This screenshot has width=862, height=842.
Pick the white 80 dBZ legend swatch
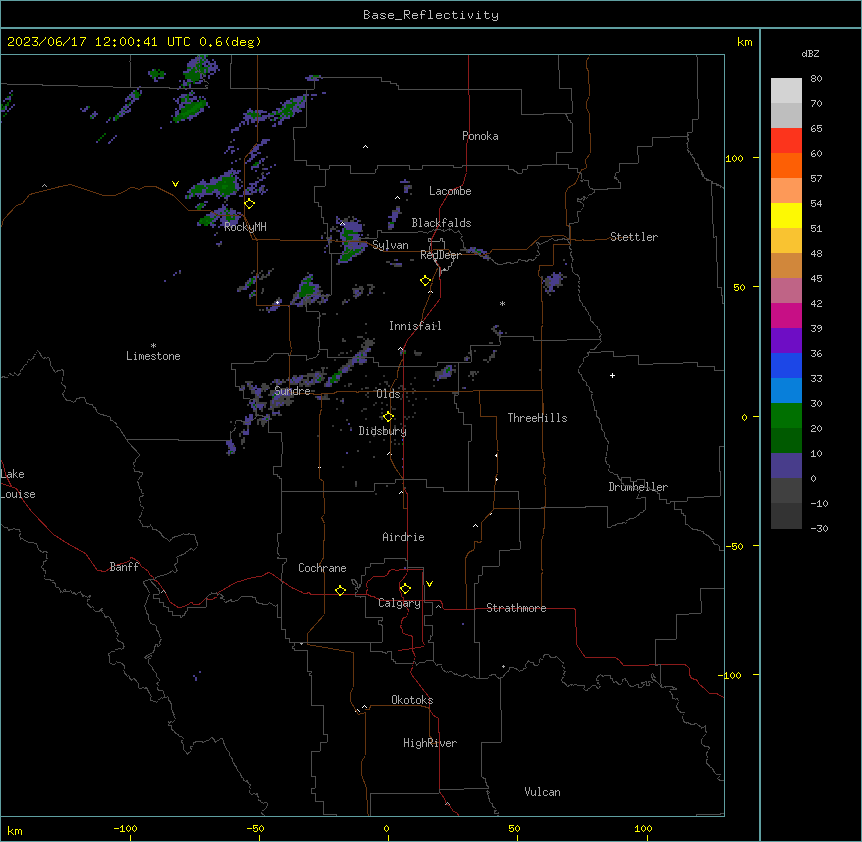tap(786, 91)
